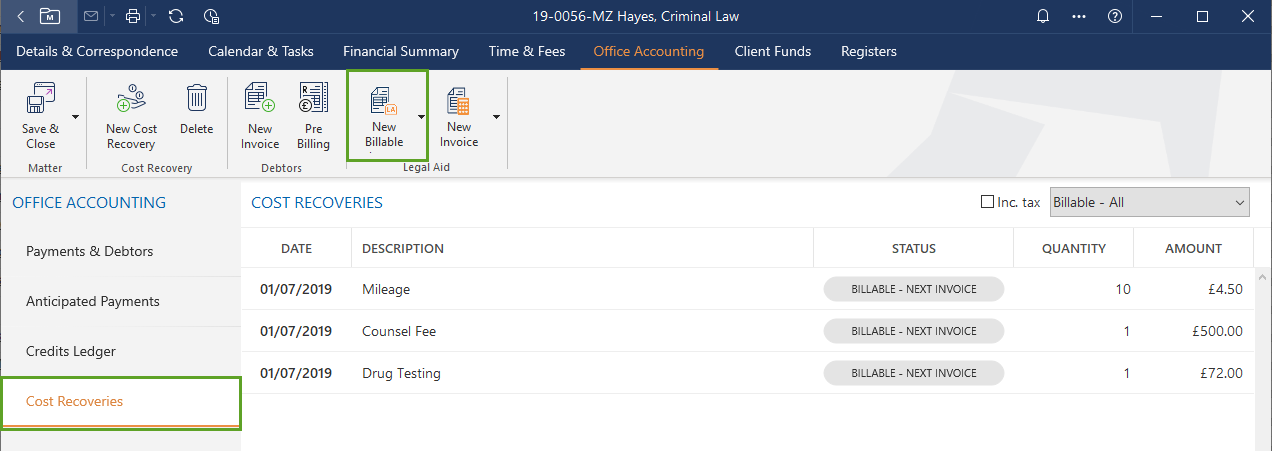Screen dimensions: 1272x451
Task: Click the printer icon in title bar
Action: tap(134, 16)
